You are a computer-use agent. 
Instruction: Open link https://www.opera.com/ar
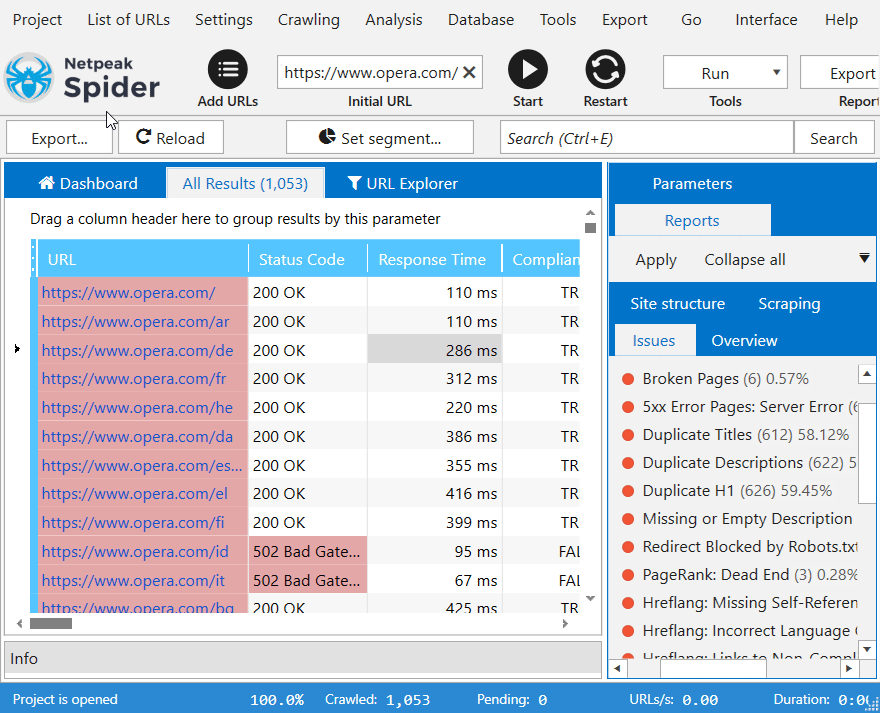[x=135, y=321]
